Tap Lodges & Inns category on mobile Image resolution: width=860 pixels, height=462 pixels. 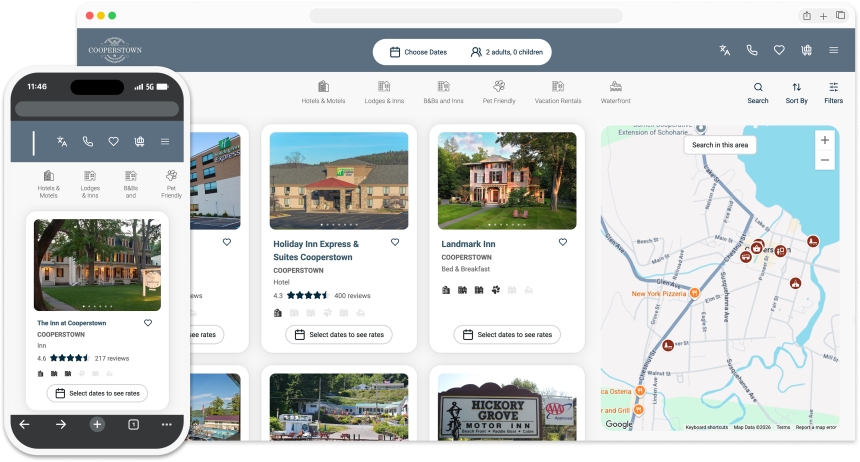[90, 184]
